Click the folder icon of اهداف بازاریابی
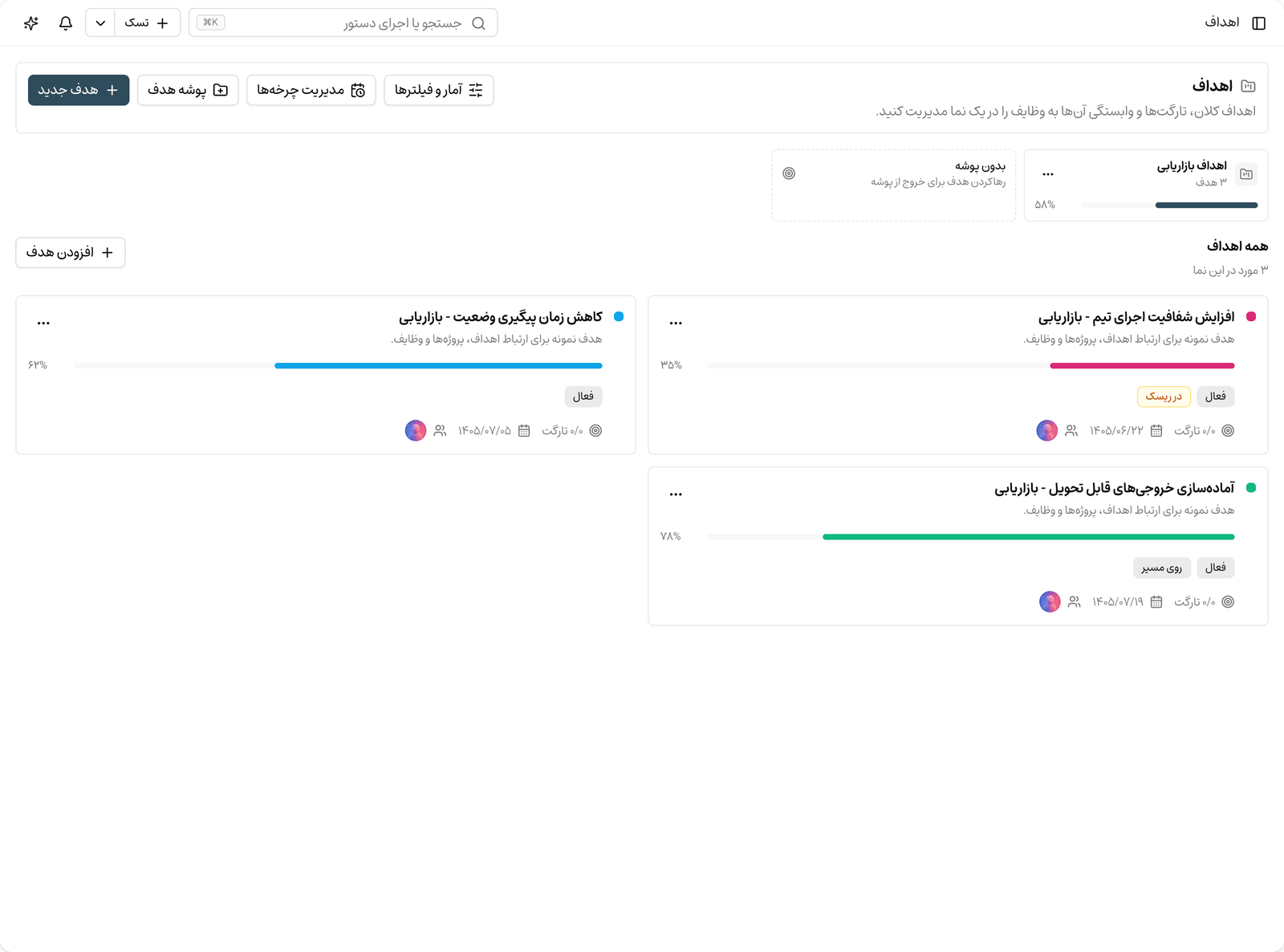This screenshot has width=1284, height=952. pyautogui.click(x=1246, y=174)
